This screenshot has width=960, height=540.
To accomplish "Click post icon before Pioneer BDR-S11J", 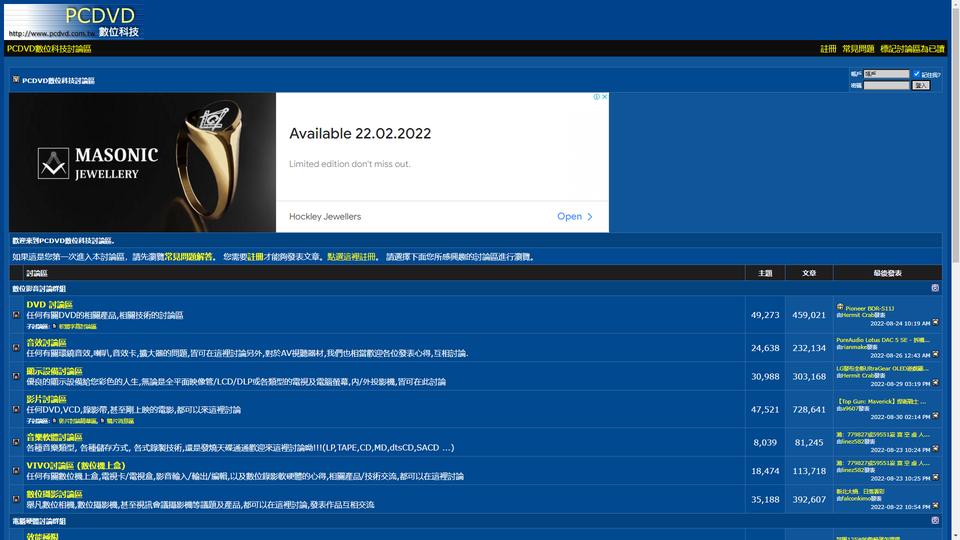I will click(840, 307).
